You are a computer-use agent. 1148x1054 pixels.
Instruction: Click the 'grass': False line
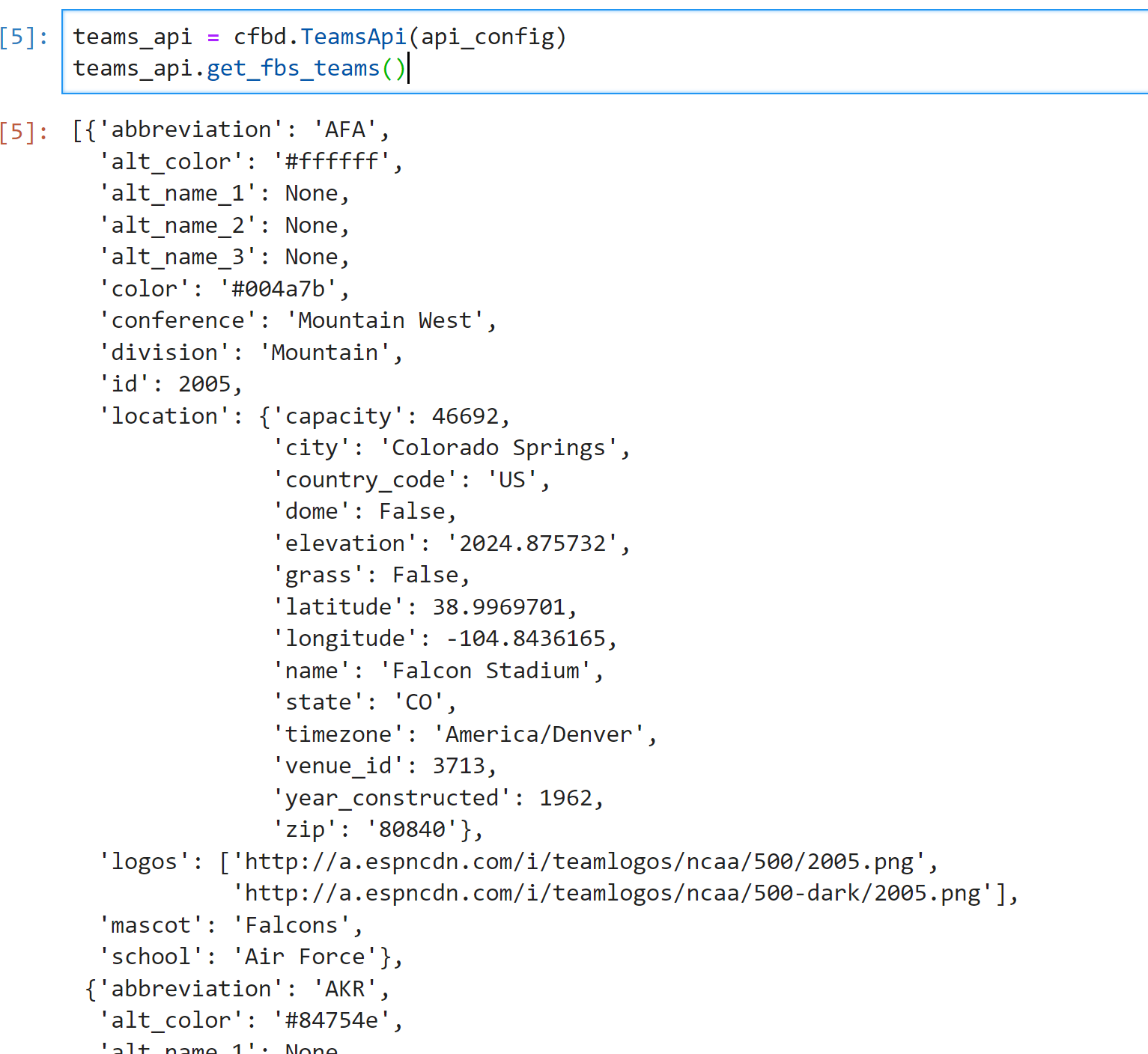coord(371,575)
